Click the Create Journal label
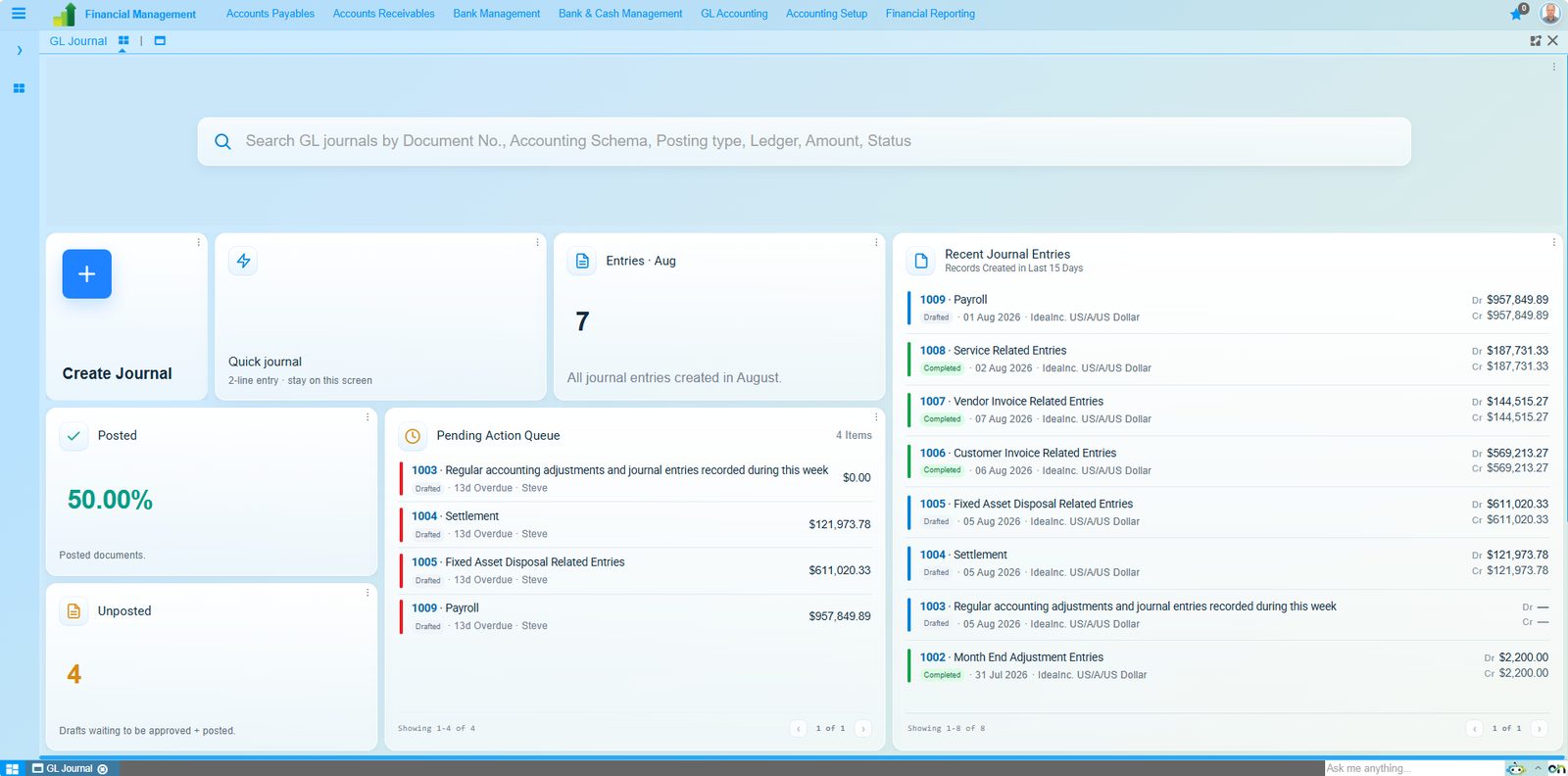This screenshot has width=1568, height=776. click(117, 373)
